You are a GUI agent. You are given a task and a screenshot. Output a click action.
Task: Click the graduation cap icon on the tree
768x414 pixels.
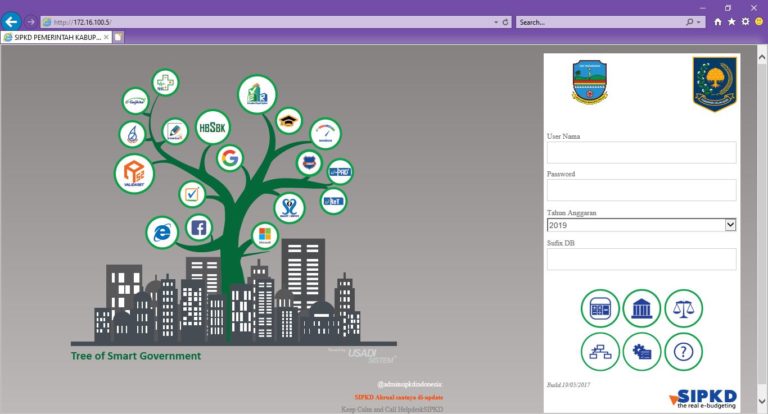(x=289, y=121)
